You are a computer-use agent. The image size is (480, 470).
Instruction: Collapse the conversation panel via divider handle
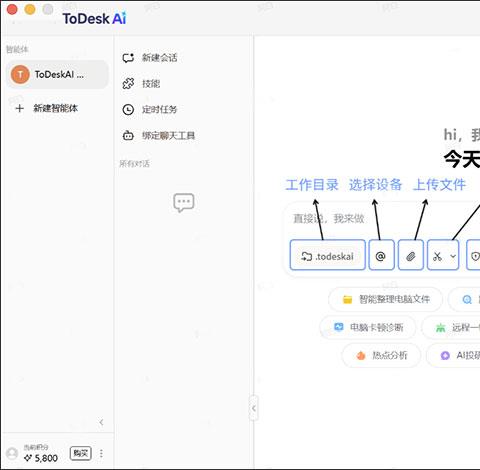click(254, 408)
